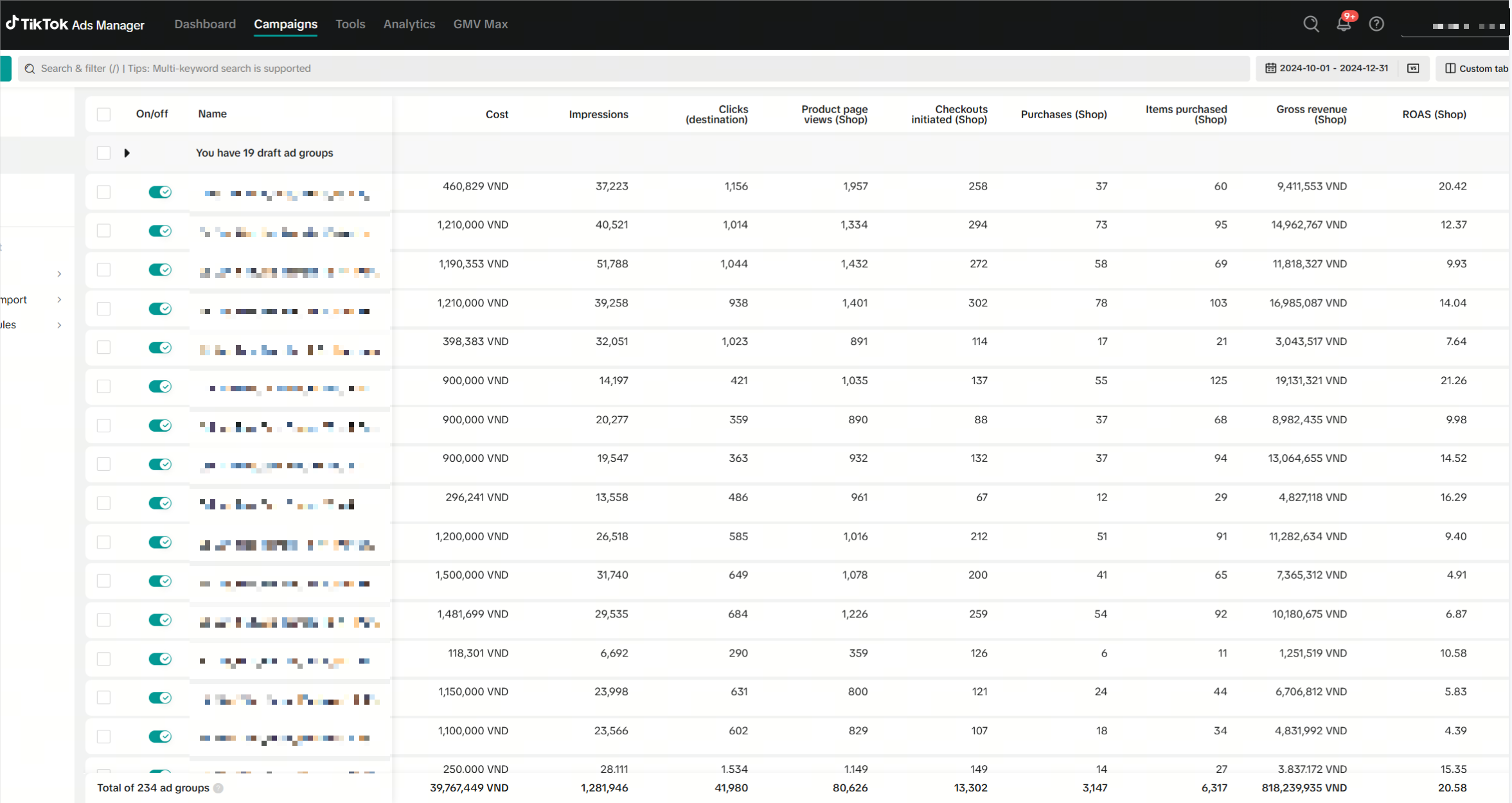
Task: Sort by the ROAS (Shop) column header
Action: [x=1434, y=114]
